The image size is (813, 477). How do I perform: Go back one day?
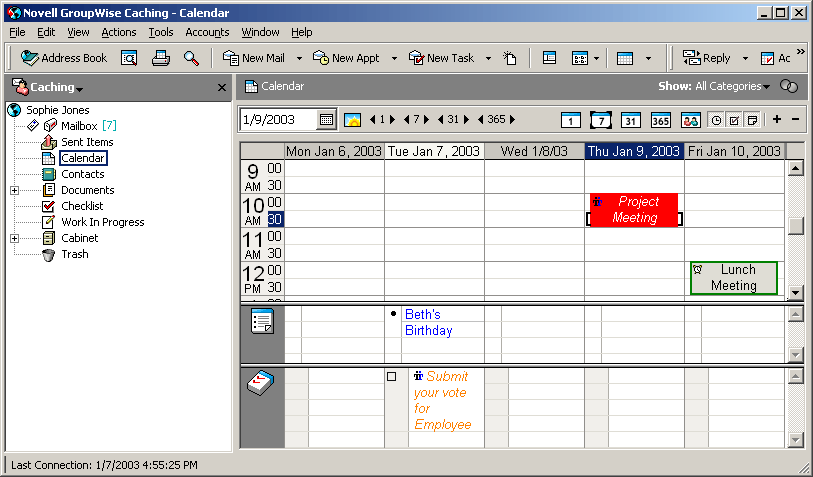372,120
